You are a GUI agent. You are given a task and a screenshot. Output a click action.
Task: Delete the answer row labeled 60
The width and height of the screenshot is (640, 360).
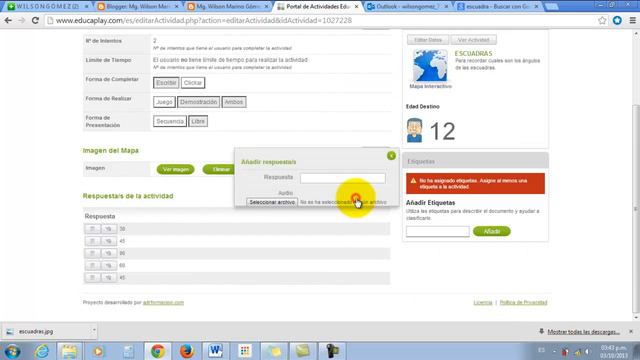tap(92, 266)
